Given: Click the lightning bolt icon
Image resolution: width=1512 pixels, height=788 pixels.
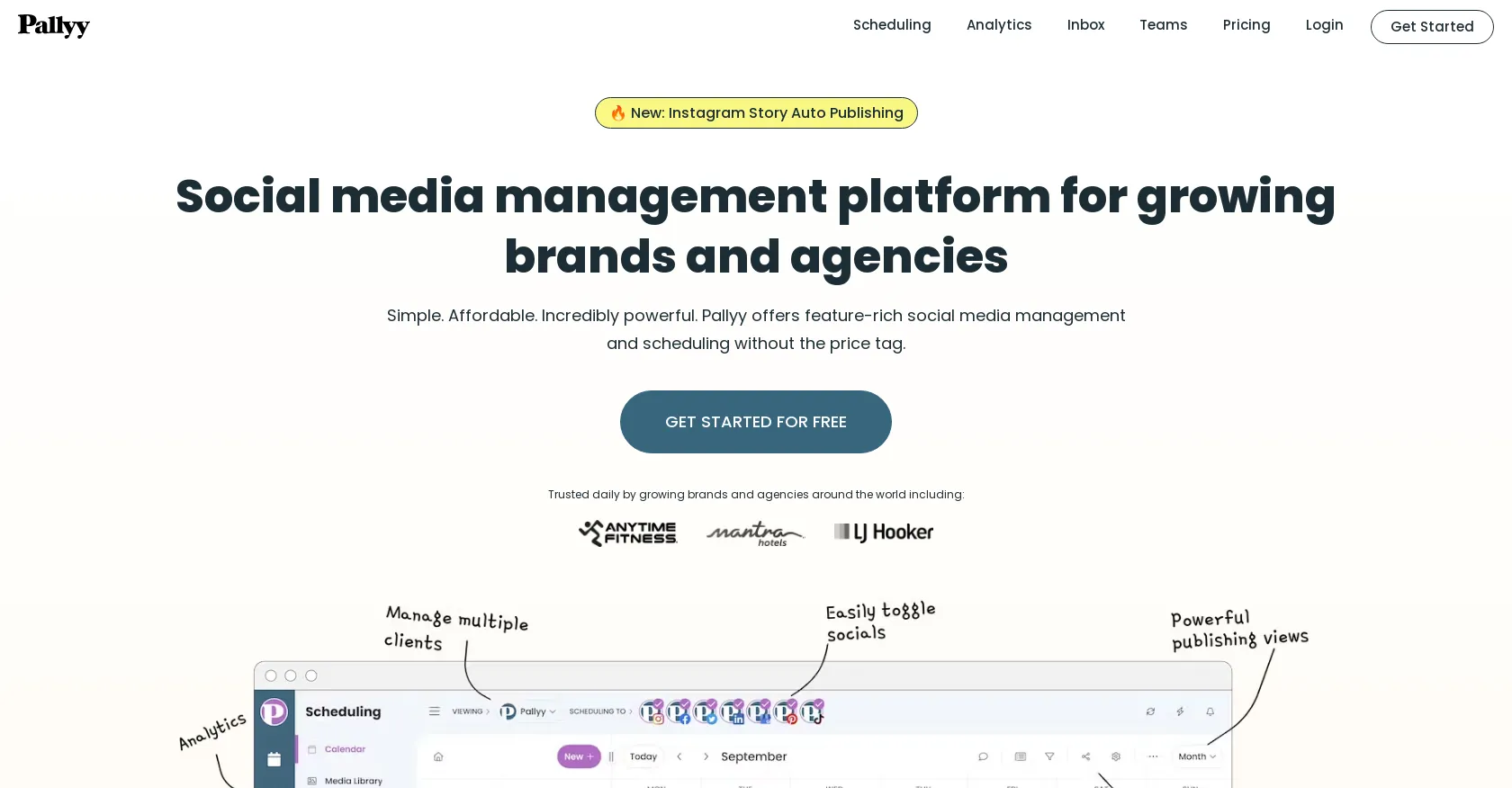Looking at the screenshot, I should tap(1180, 712).
